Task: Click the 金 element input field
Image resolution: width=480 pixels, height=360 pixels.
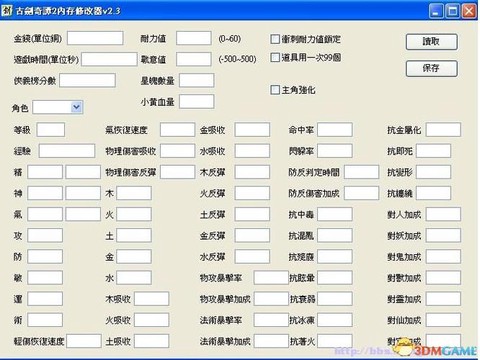Action: point(134,256)
